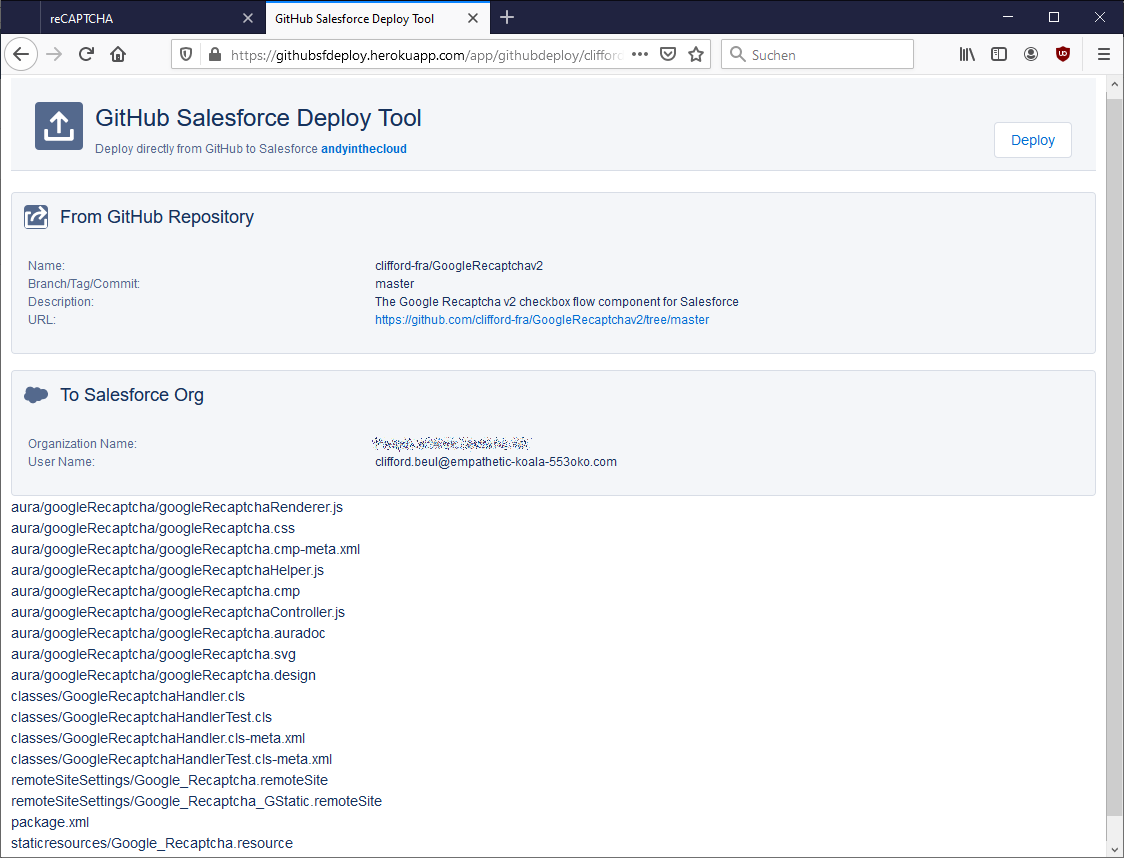Click the scrollbar up arrow
This screenshot has width=1124, height=858.
[1114, 85]
